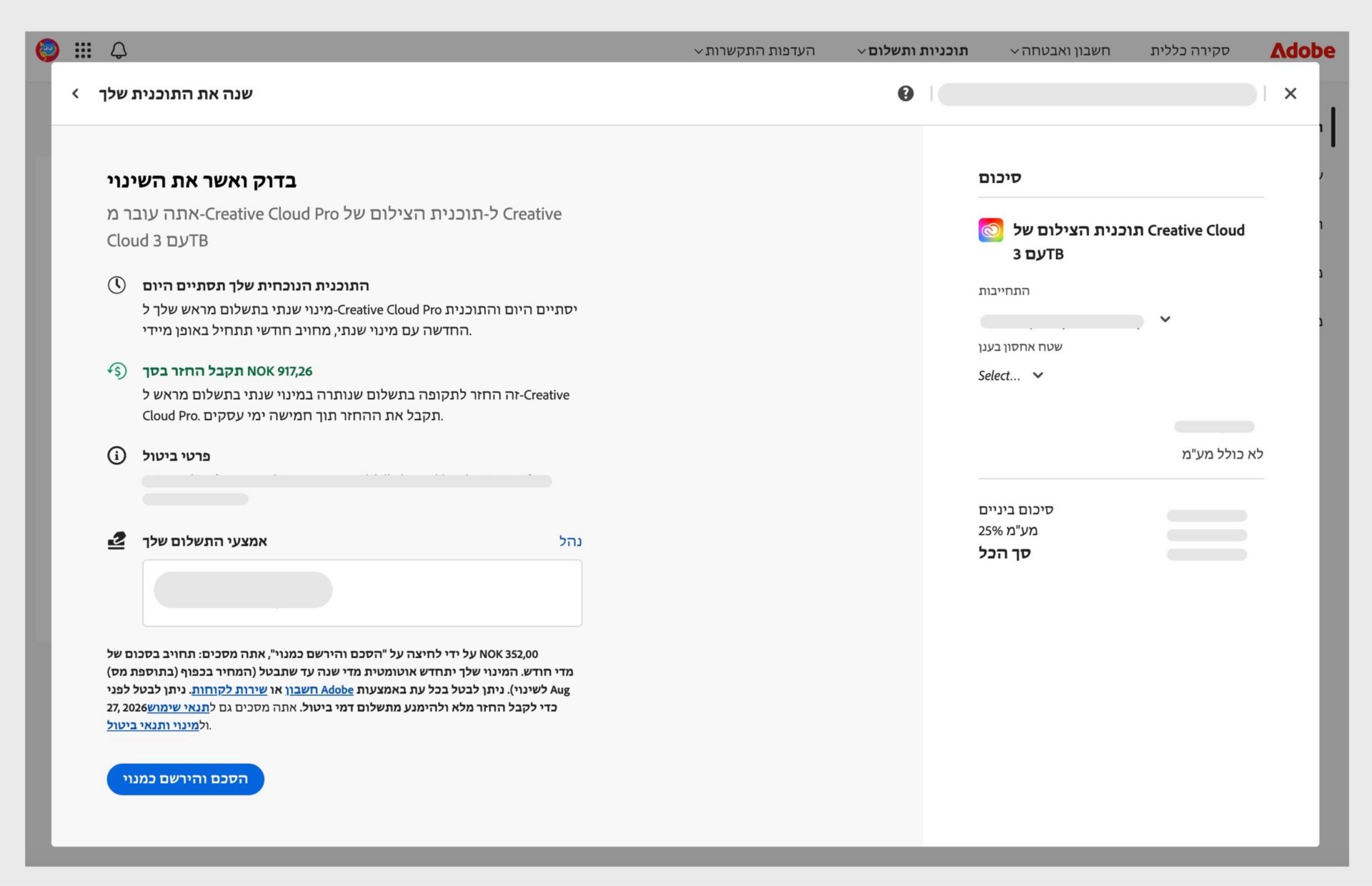Image resolution: width=1372 pixels, height=886 pixels.
Task: Click the clock icon beside current plan ends
Action: [x=116, y=285]
